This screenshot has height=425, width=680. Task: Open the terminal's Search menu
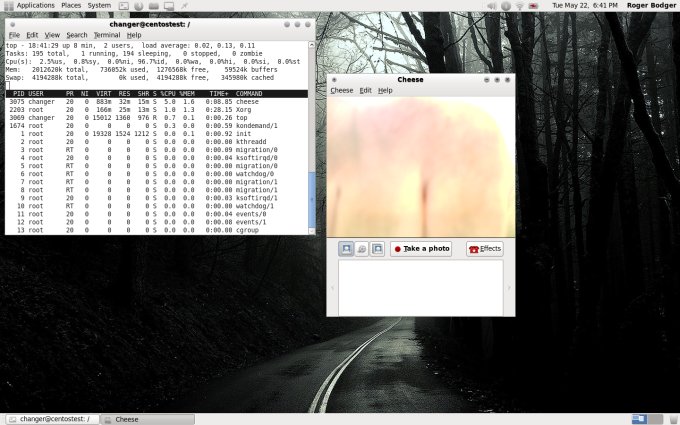[x=77, y=35]
